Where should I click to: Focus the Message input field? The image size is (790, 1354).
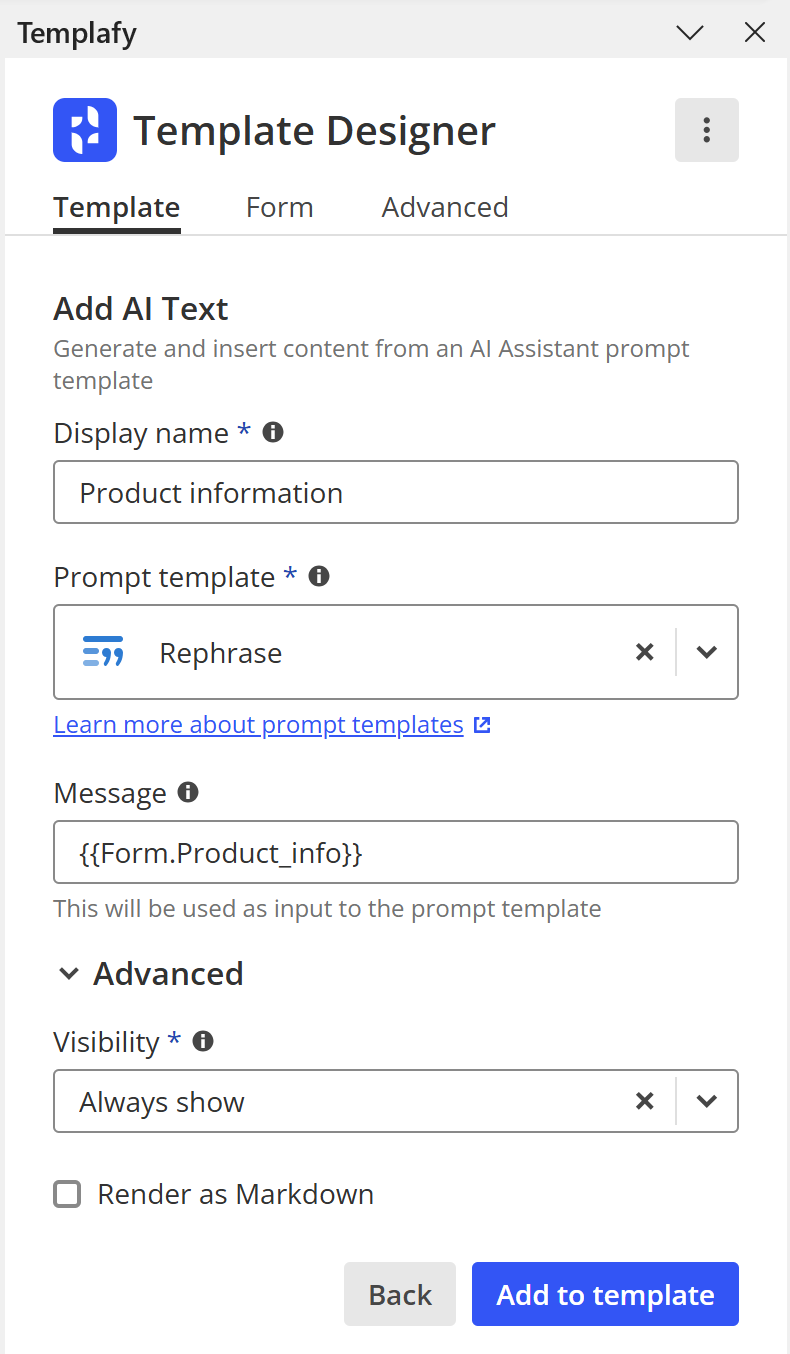(396, 852)
